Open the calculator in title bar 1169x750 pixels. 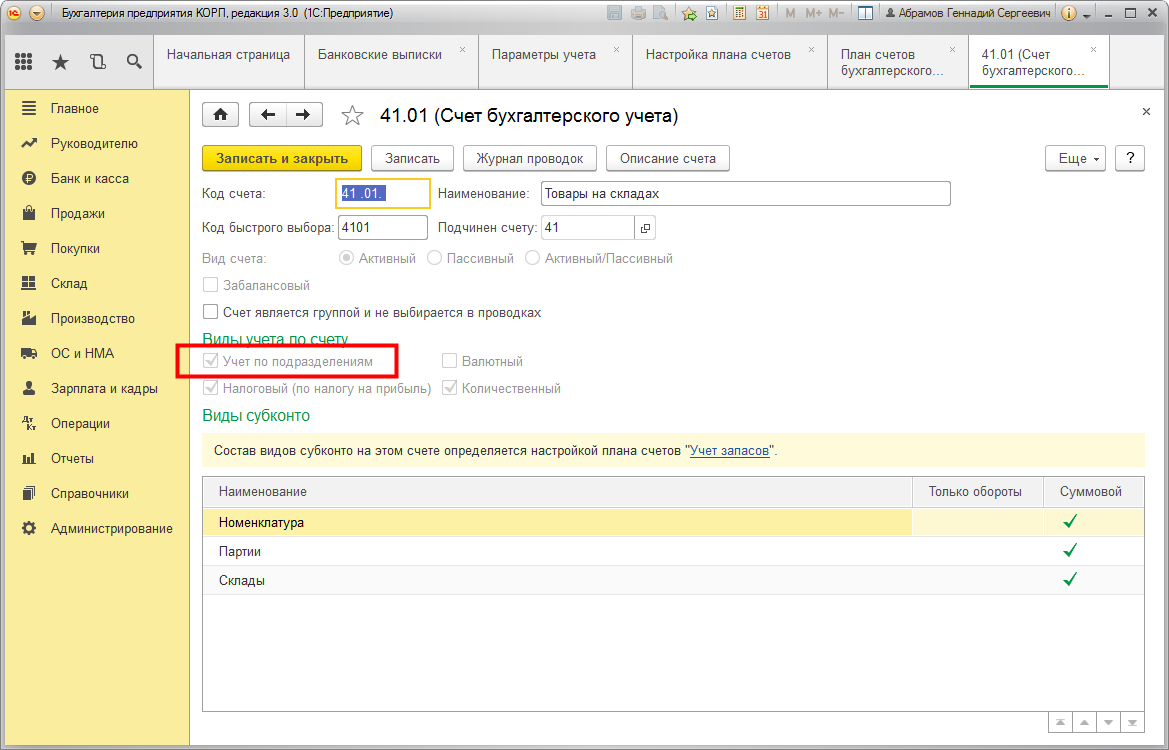coord(739,13)
